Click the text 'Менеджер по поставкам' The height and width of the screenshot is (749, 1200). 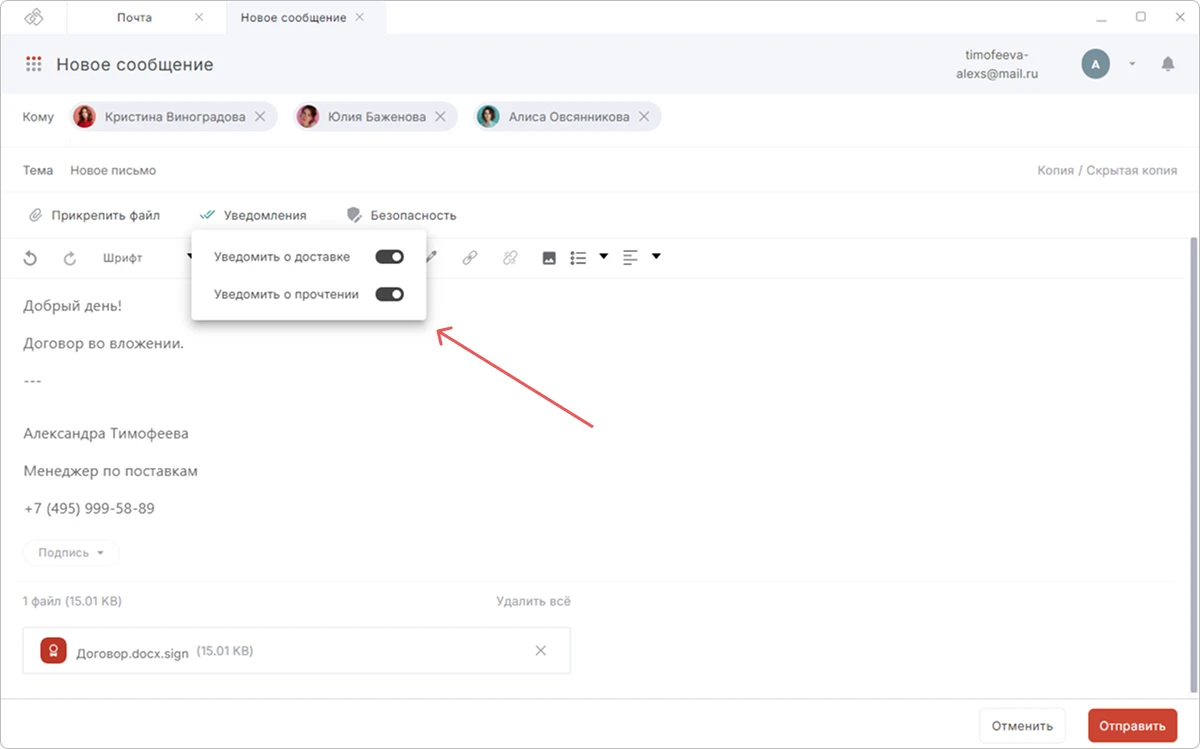pos(110,471)
